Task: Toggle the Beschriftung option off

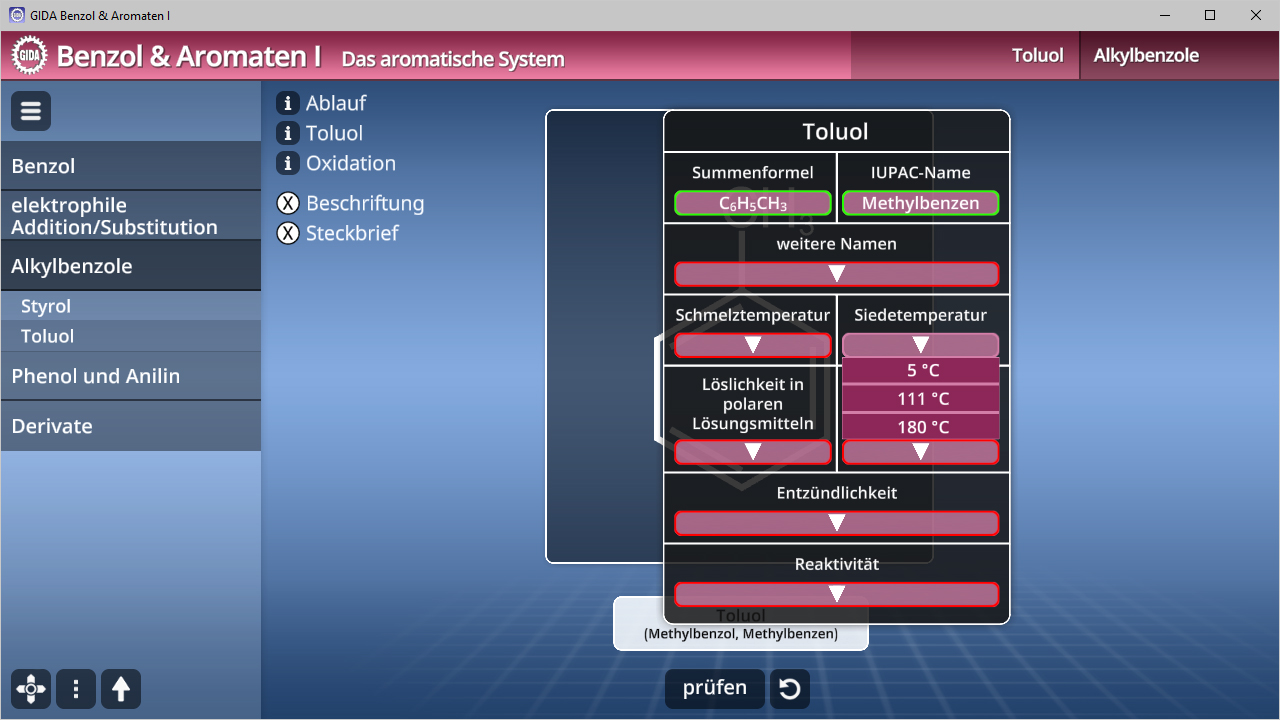Action: tap(288, 204)
